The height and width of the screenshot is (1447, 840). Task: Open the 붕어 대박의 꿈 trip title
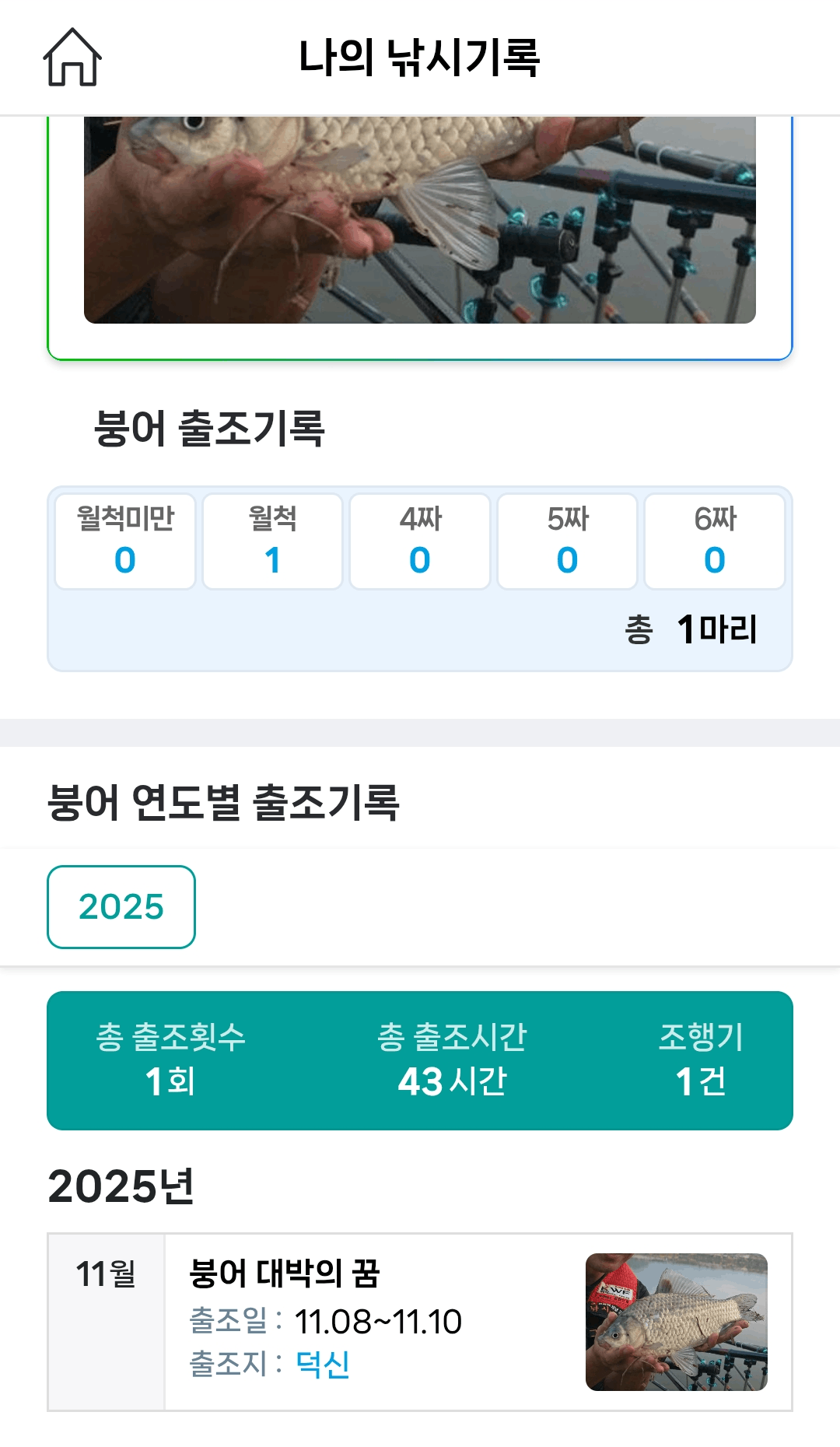pos(285,1274)
